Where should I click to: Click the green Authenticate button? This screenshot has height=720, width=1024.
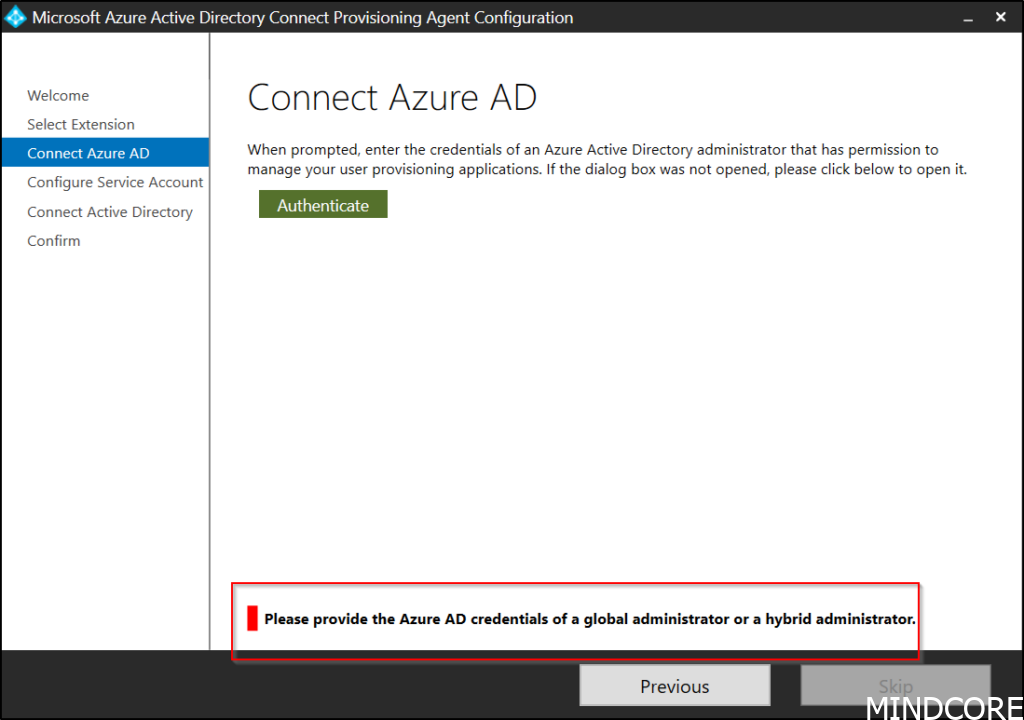323,205
